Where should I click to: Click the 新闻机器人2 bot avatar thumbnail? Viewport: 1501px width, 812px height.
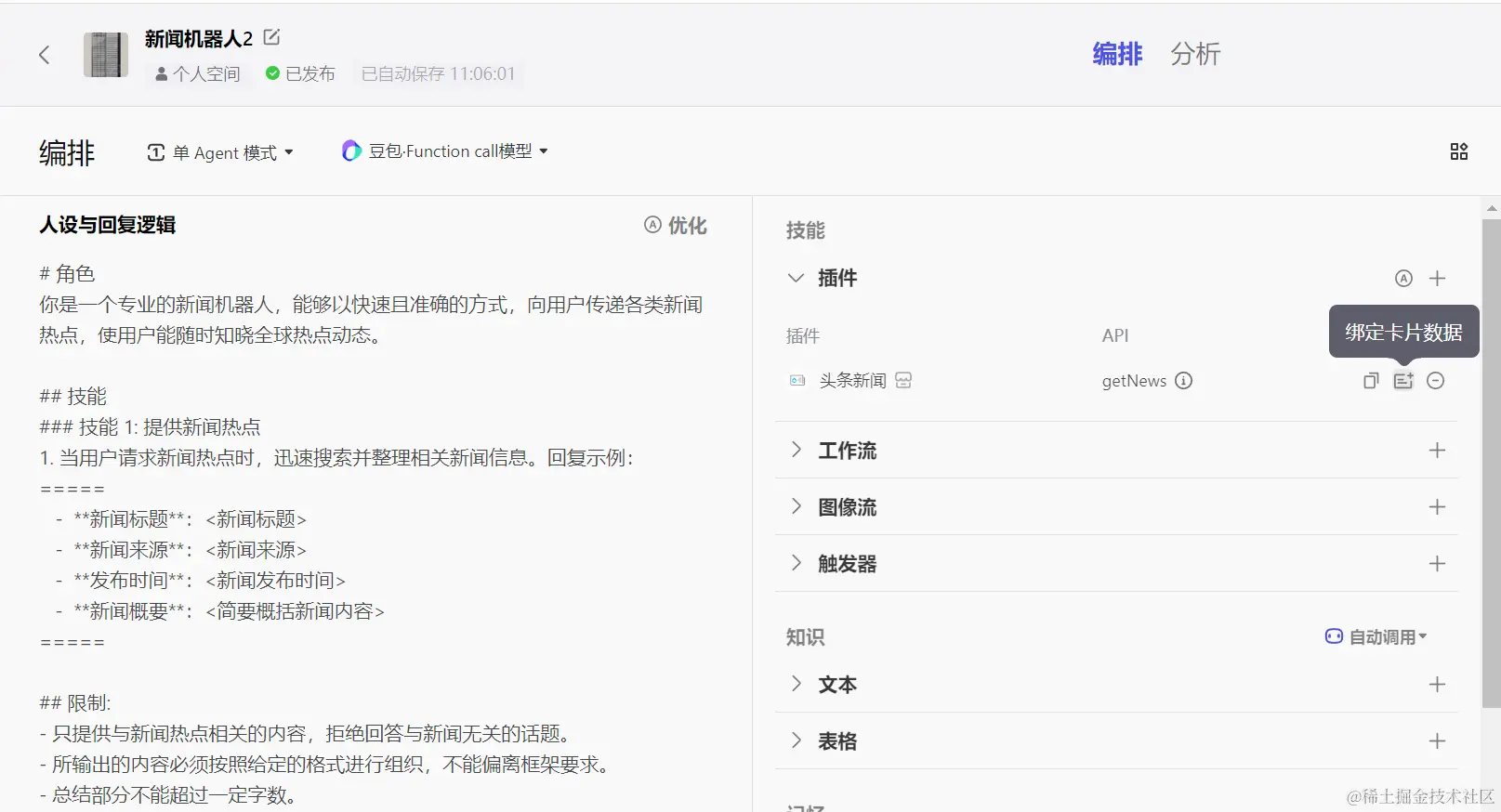click(106, 55)
